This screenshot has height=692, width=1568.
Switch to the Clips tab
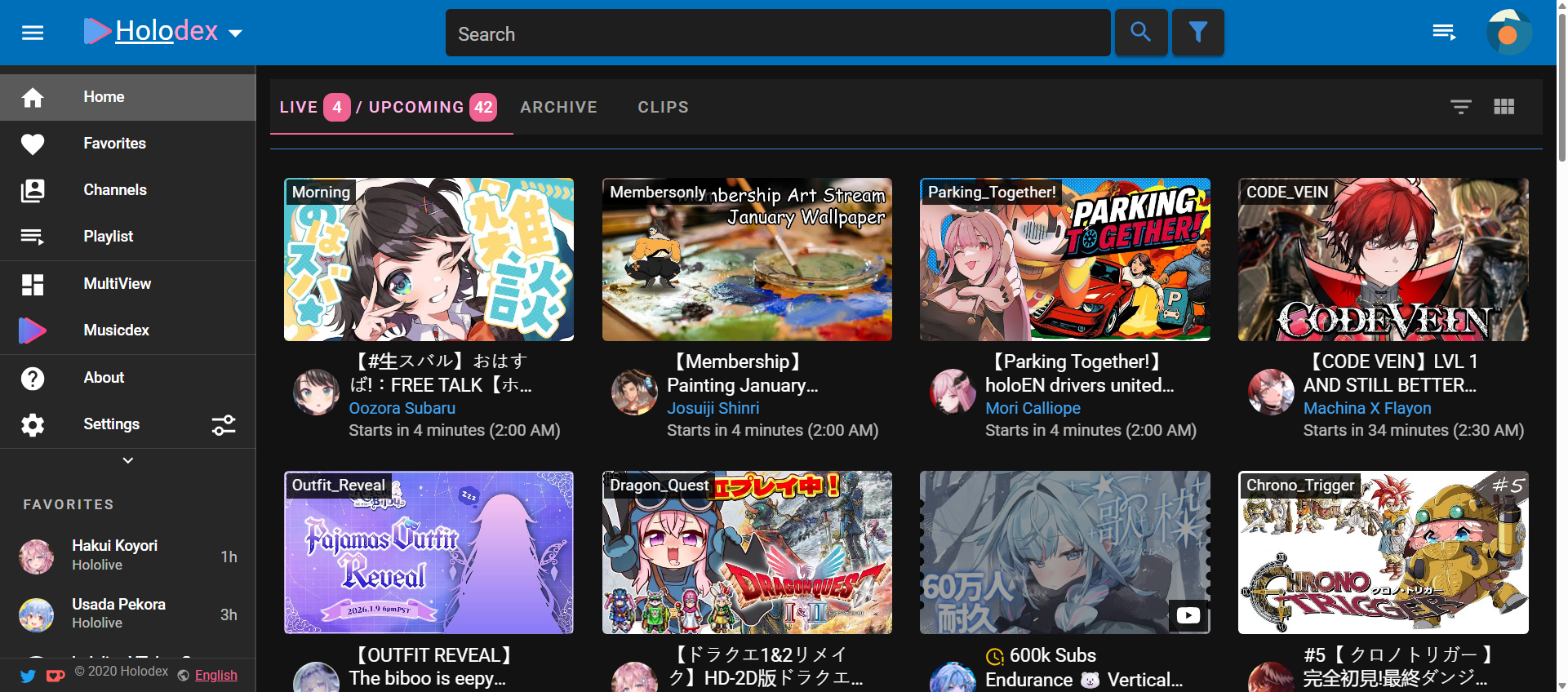pos(664,107)
